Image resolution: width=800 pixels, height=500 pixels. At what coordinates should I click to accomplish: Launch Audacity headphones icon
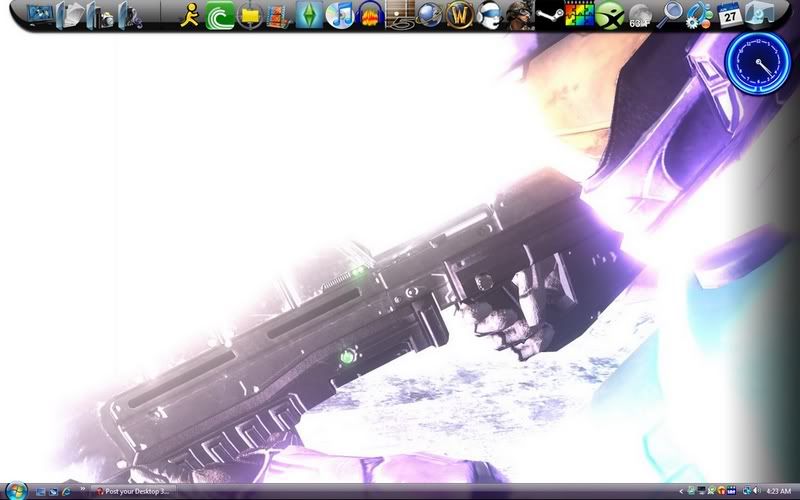(370, 15)
